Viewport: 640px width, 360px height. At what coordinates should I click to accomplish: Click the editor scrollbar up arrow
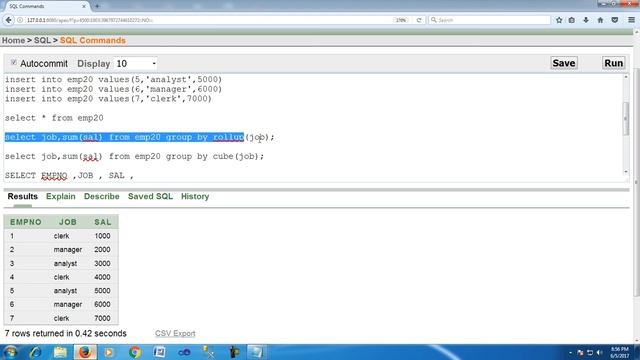(x=626, y=77)
